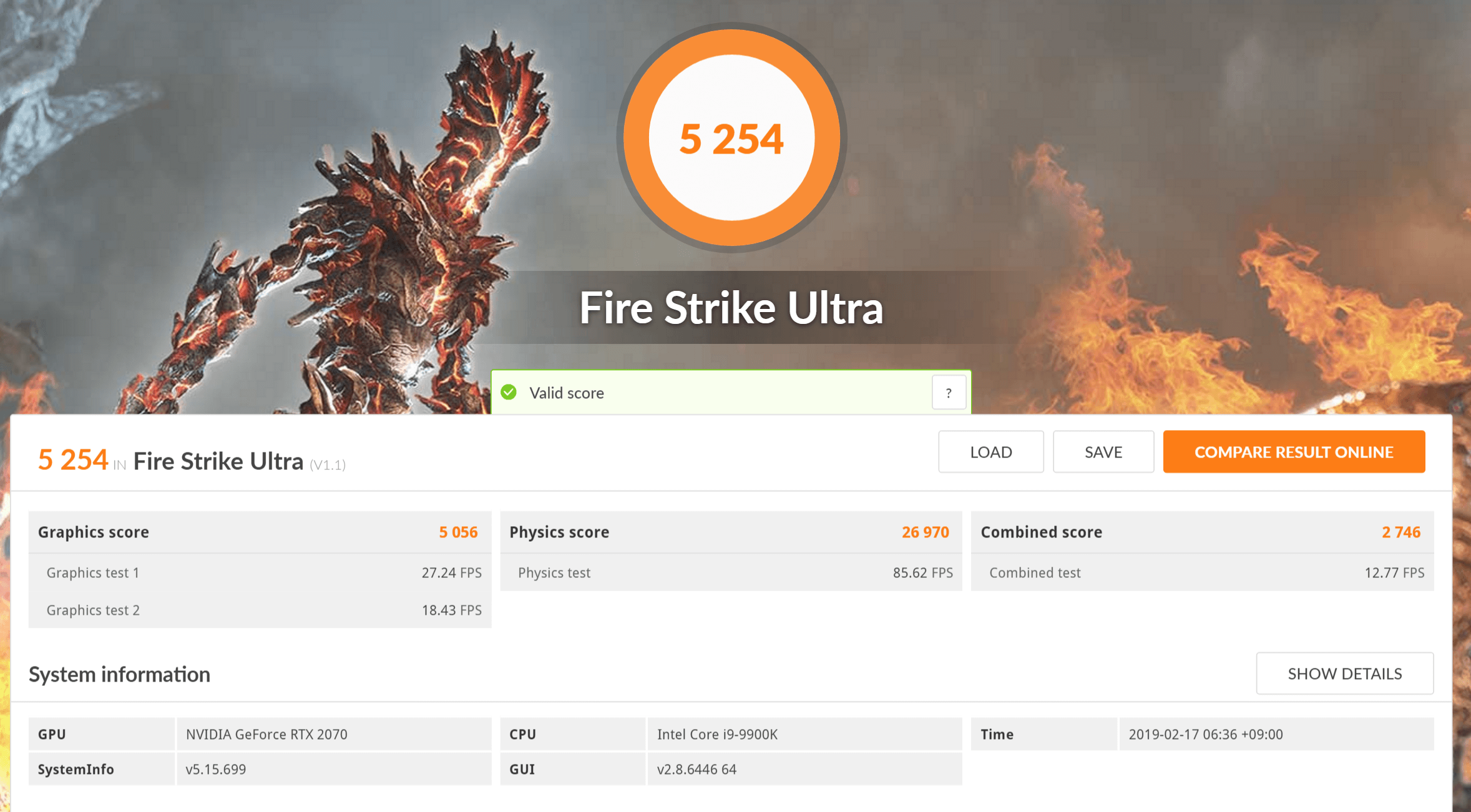Select the Combined test row label
The image size is (1471, 812).
click(x=1035, y=572)
